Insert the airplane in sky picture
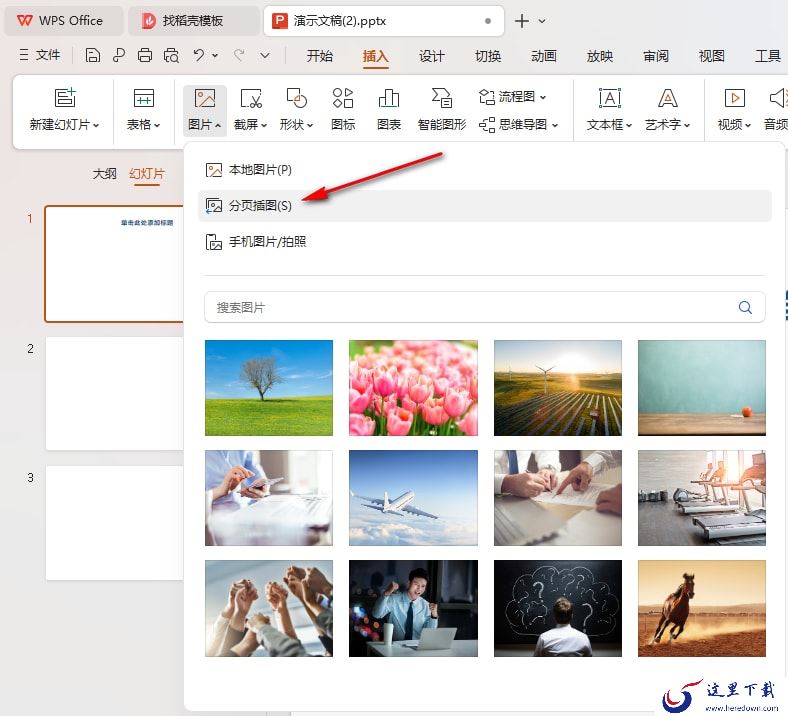 tap(413, 498)
